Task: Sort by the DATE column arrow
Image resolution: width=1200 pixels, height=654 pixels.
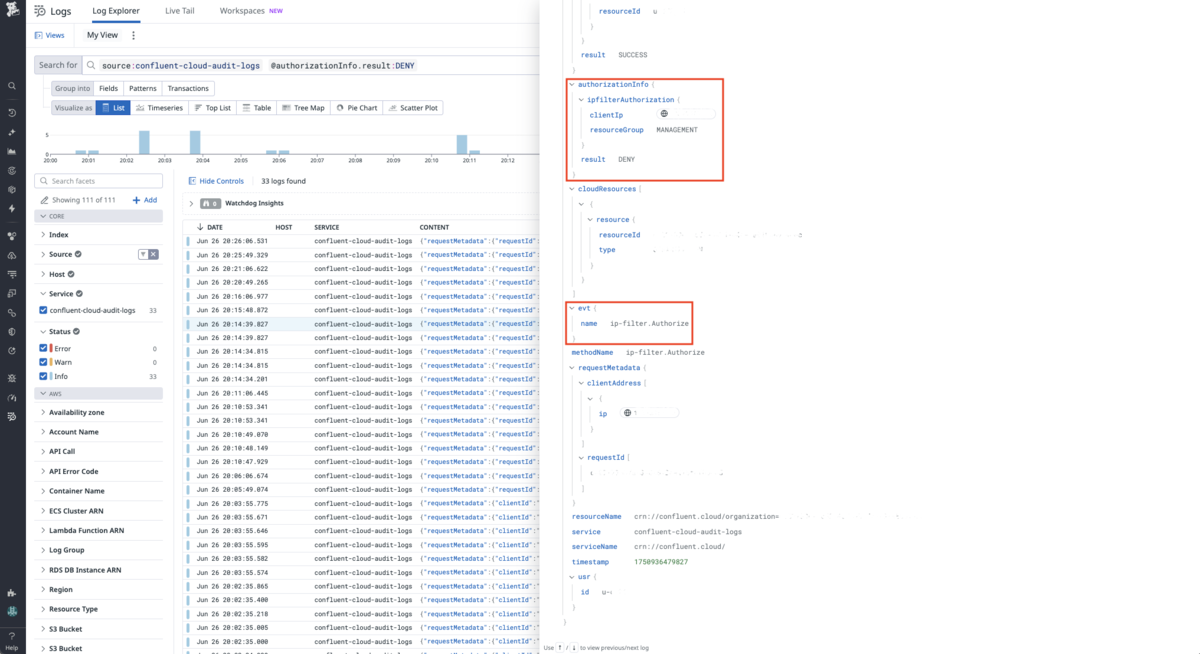Action: tap(200, 227)
